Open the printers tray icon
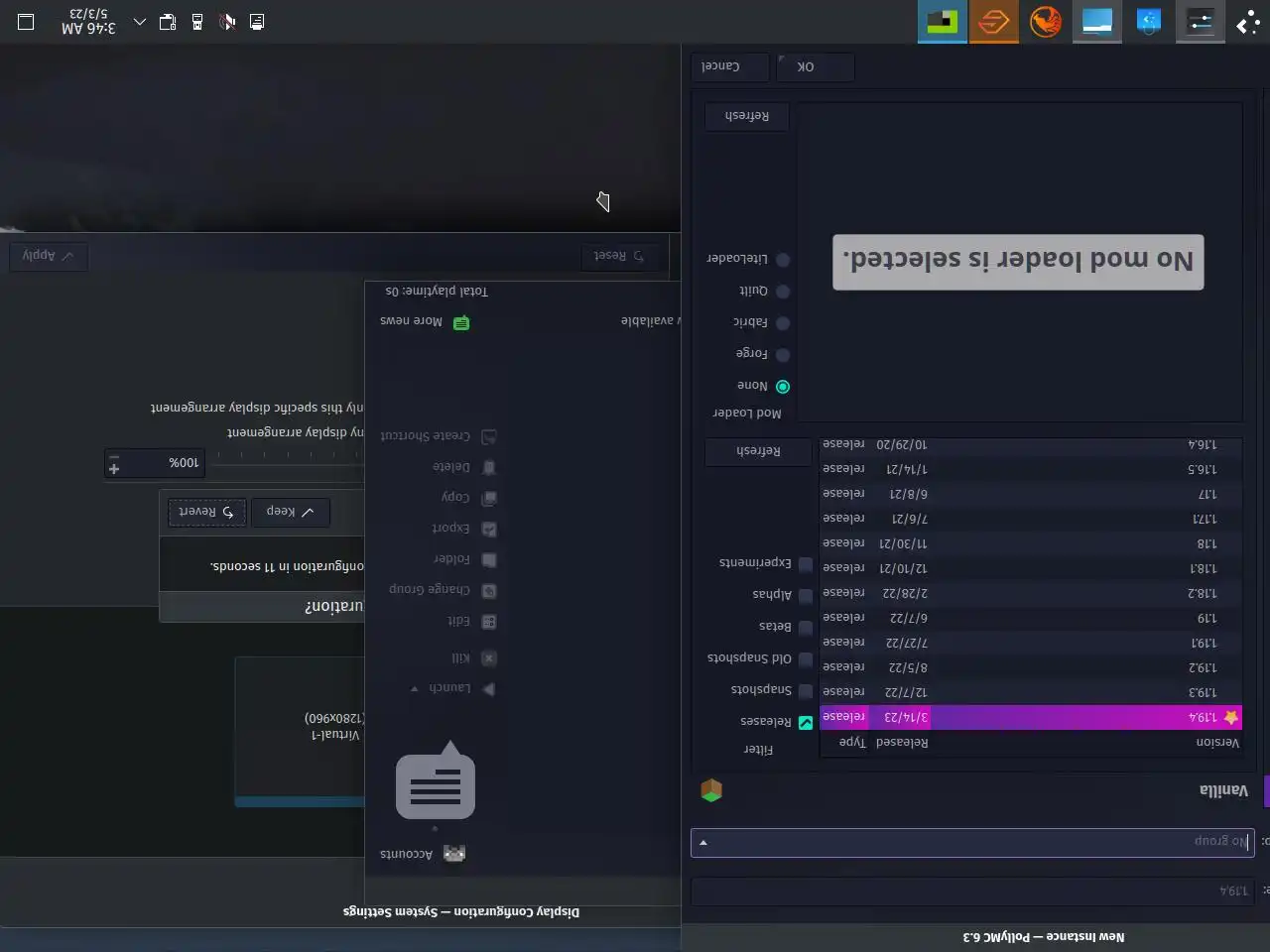The image size is (1270, 952). [x=257, y=22]
